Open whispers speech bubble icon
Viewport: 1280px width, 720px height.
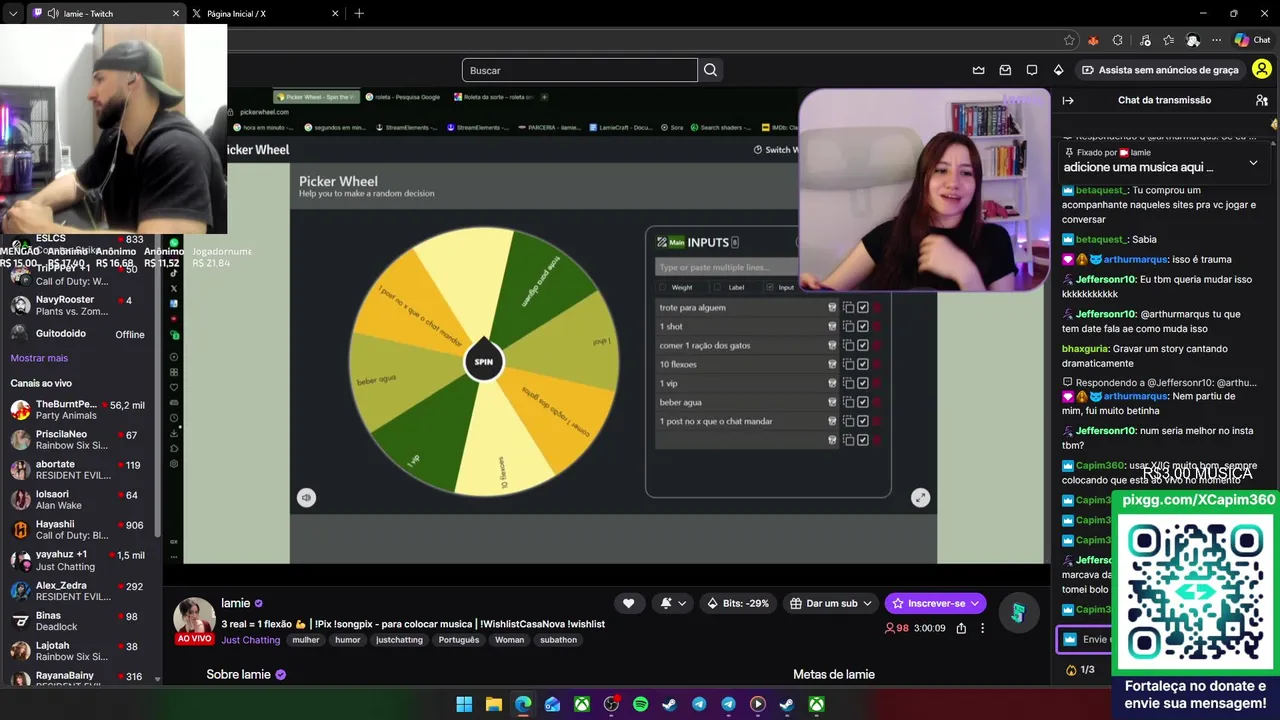click(1032, 70)
